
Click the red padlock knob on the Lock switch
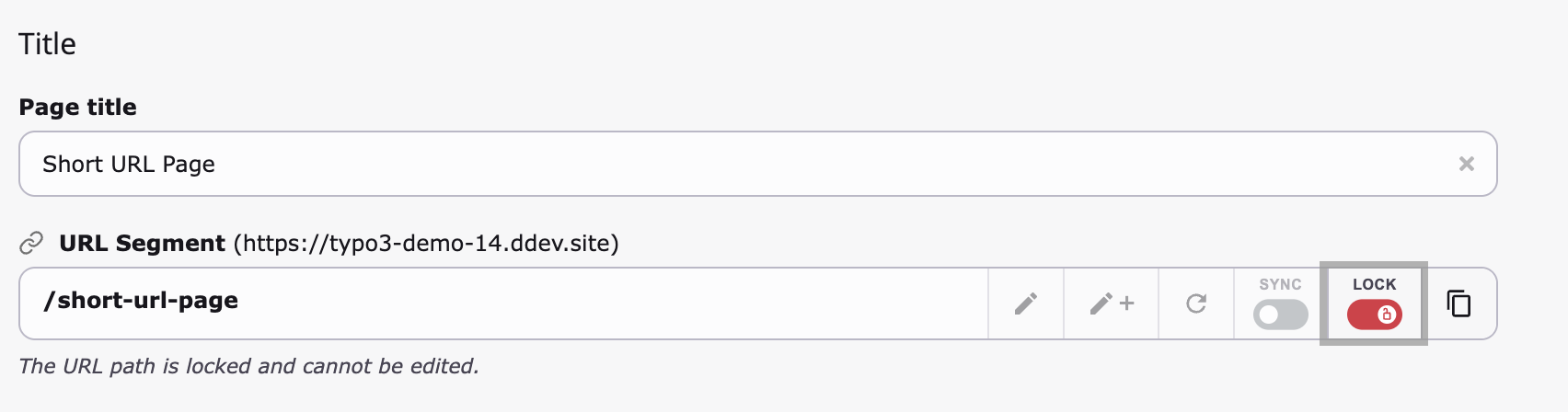tap(1386, 315)
